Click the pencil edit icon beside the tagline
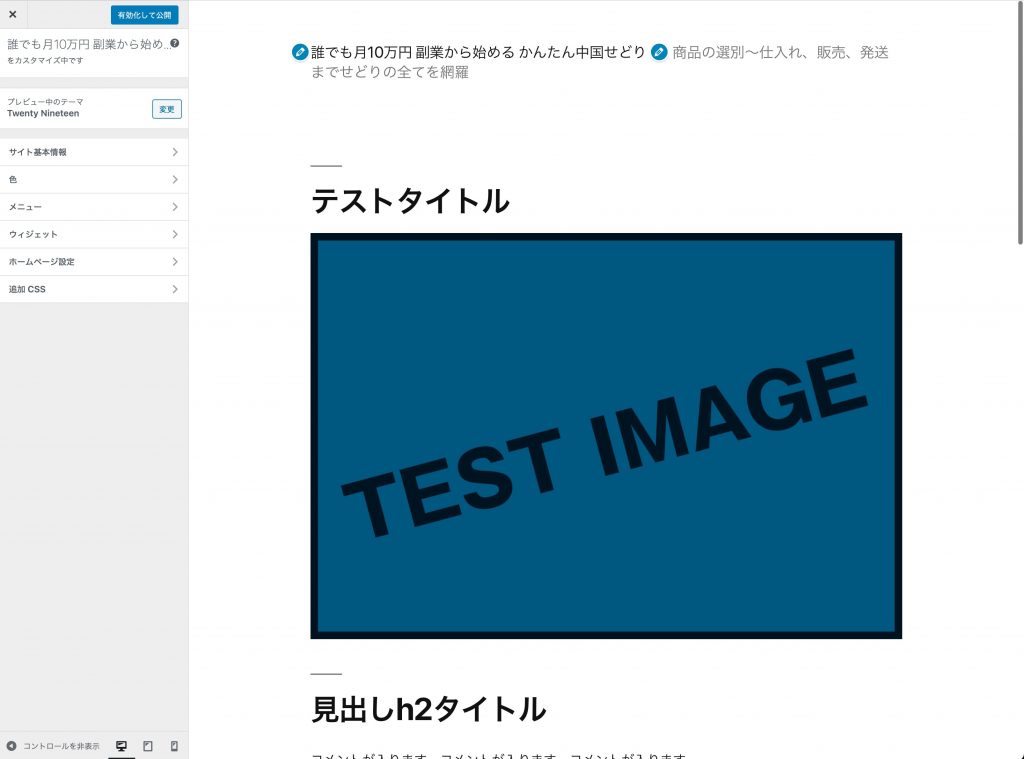This screenshot has height=759, width=1024. coord(659,52)
